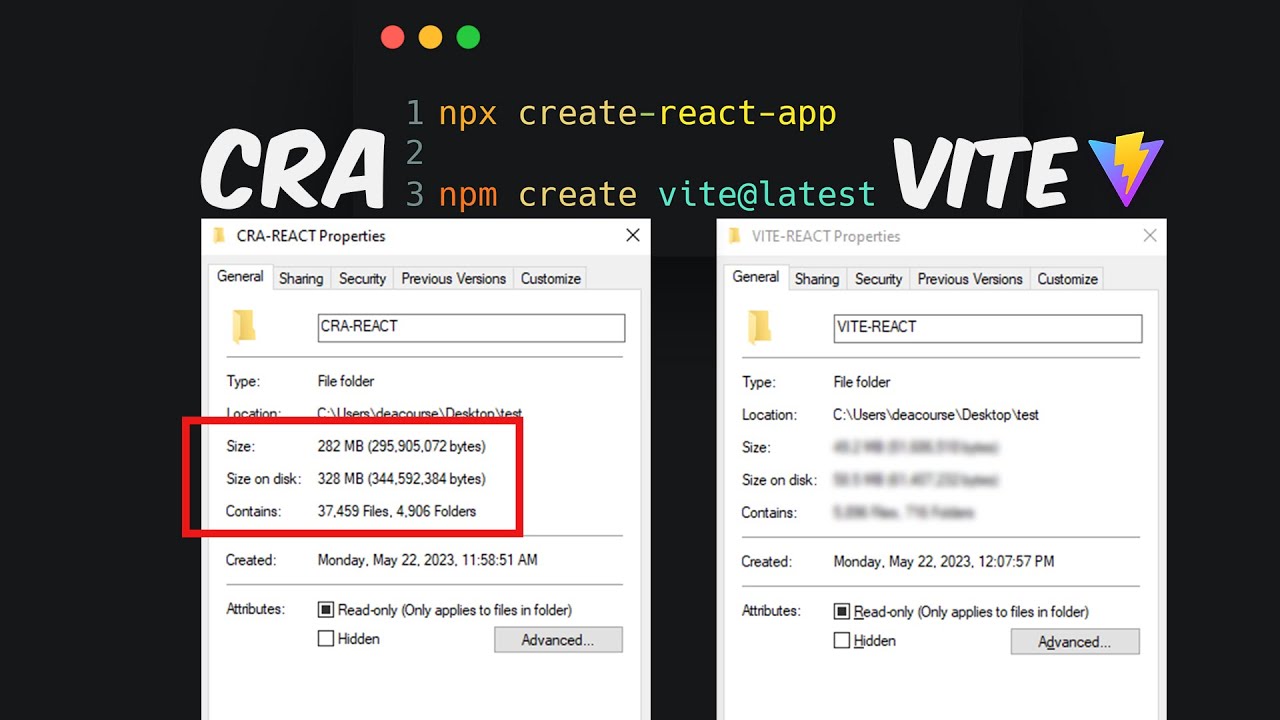Click 'File folder' type in VITE-REACT window
Image resolution: width=1280 pixels, height=720 pixels.
(x=862, y=382)
